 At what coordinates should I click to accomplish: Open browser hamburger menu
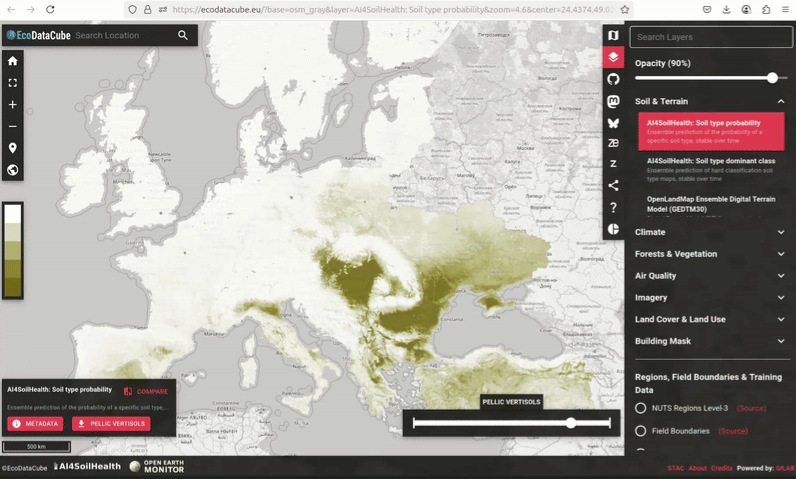(x=785, y=9)
